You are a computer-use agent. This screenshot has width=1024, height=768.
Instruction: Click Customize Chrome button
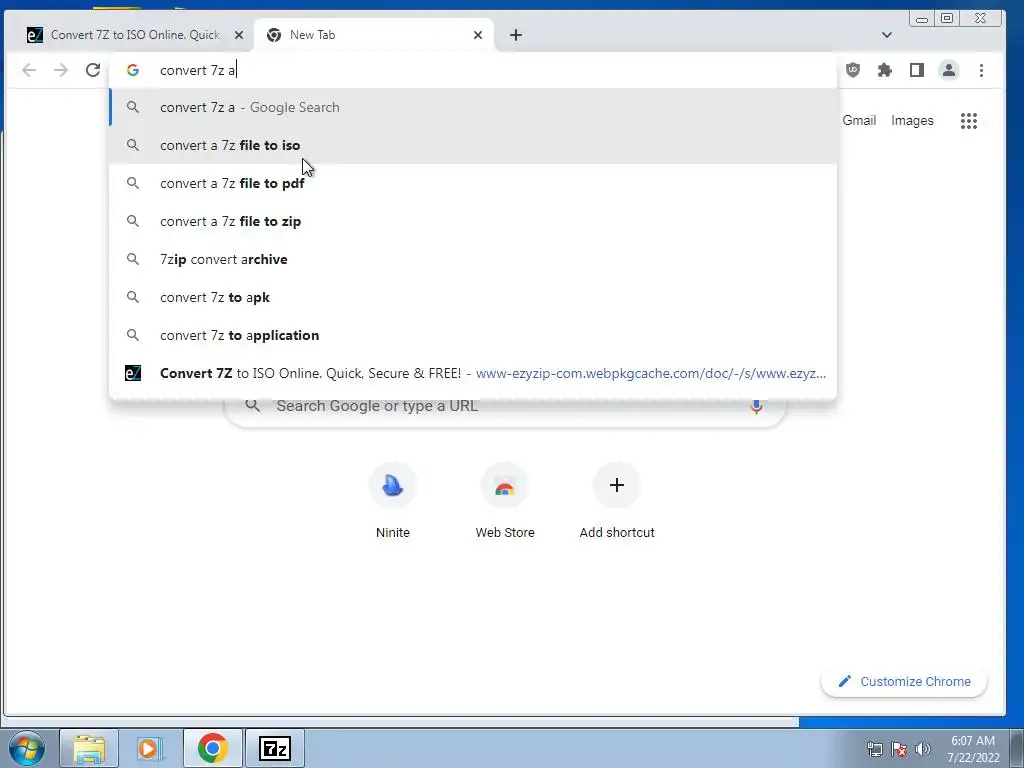tap(904, 681)
